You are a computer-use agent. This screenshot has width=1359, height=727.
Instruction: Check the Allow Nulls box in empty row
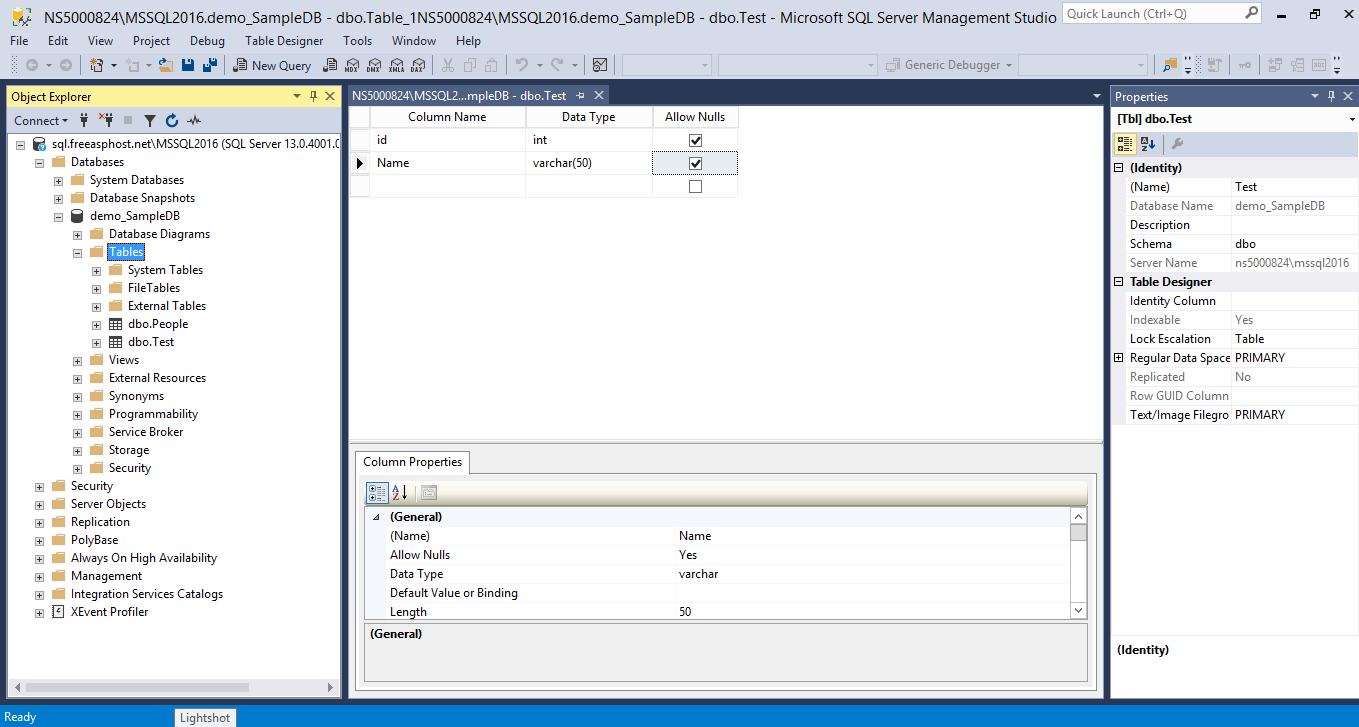tap(696, 186)
